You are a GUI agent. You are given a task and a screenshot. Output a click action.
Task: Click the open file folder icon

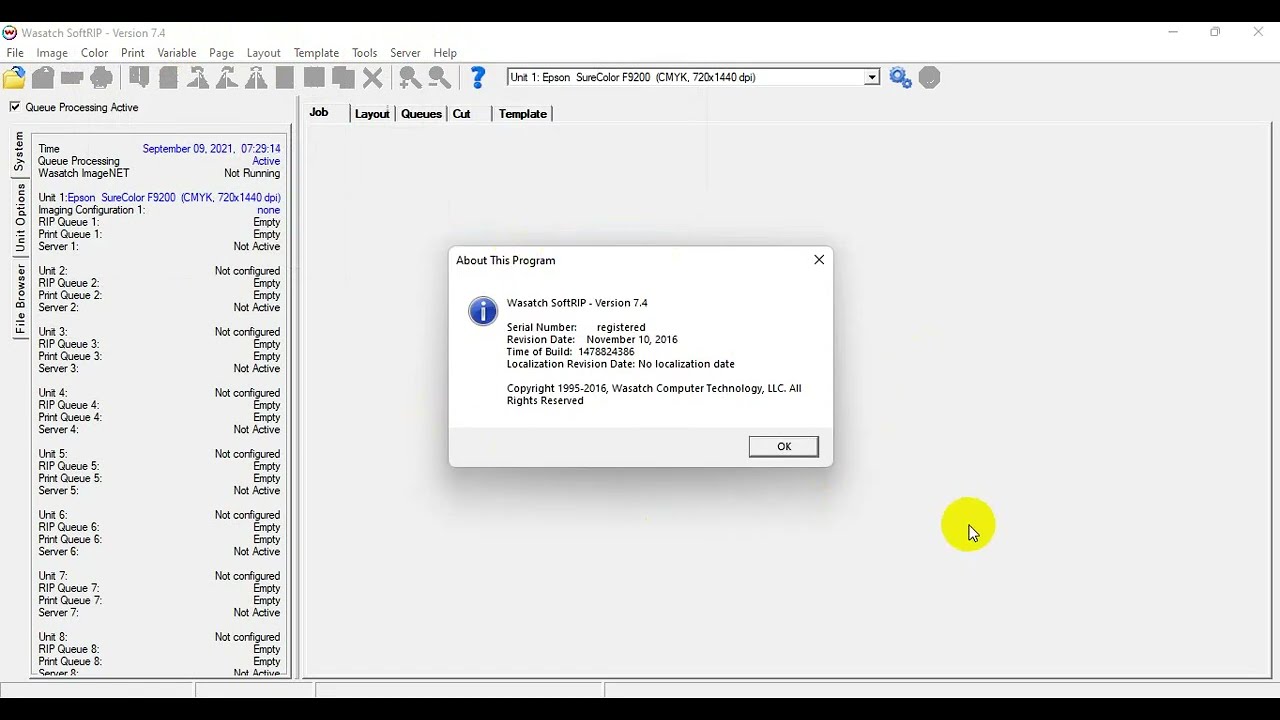tap(14, 78)
